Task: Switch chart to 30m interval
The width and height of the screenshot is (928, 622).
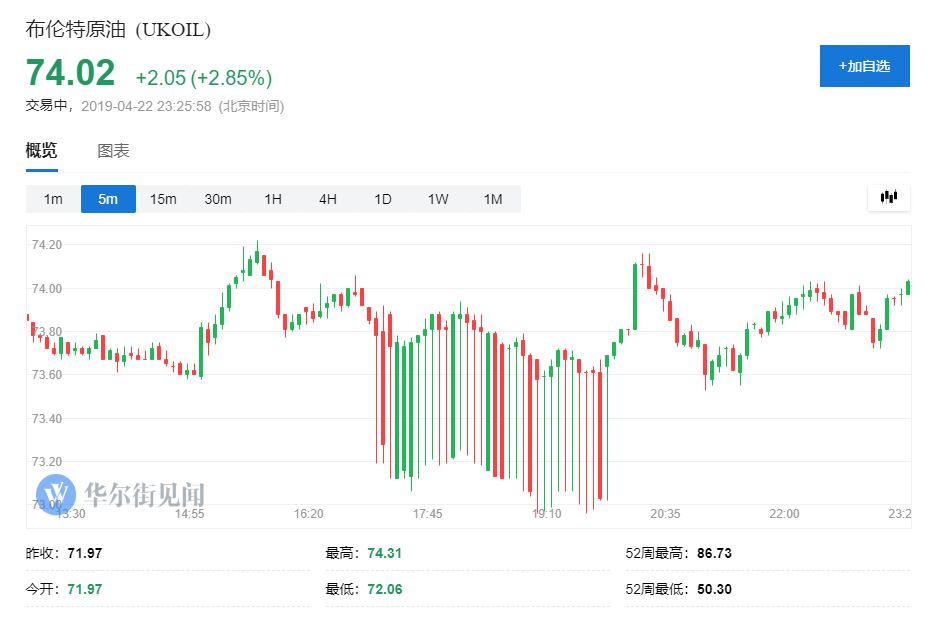Action: click(x=218, y=199)
